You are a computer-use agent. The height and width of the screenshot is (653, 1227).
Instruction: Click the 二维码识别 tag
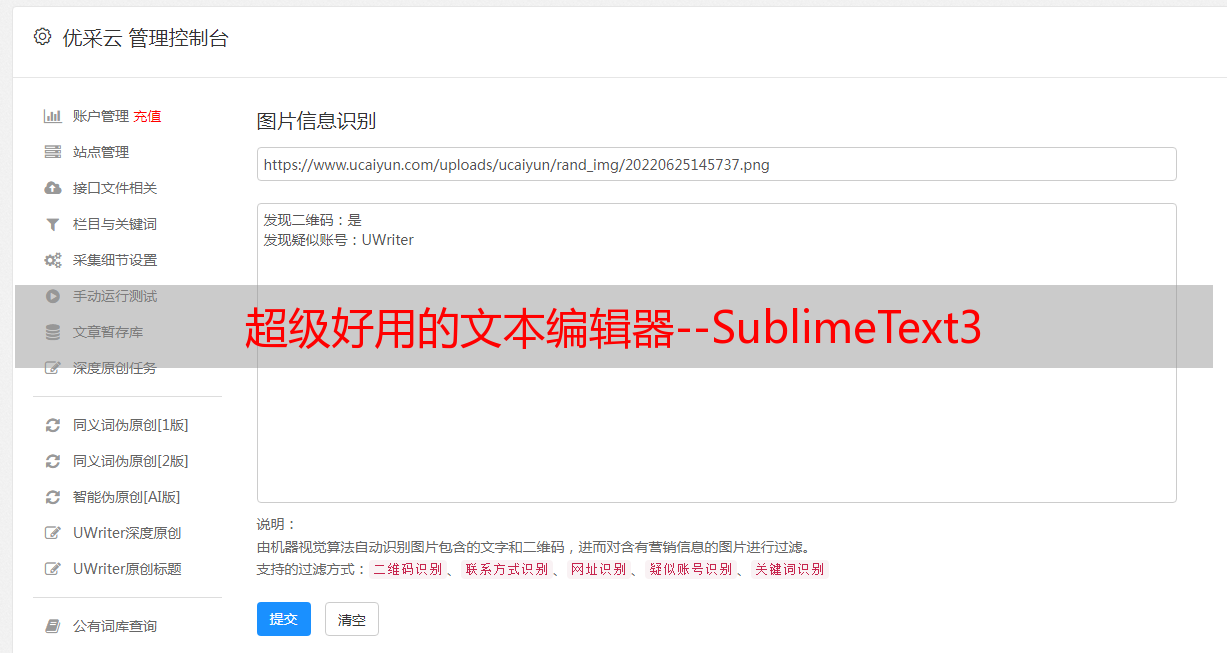coord(407,569)
